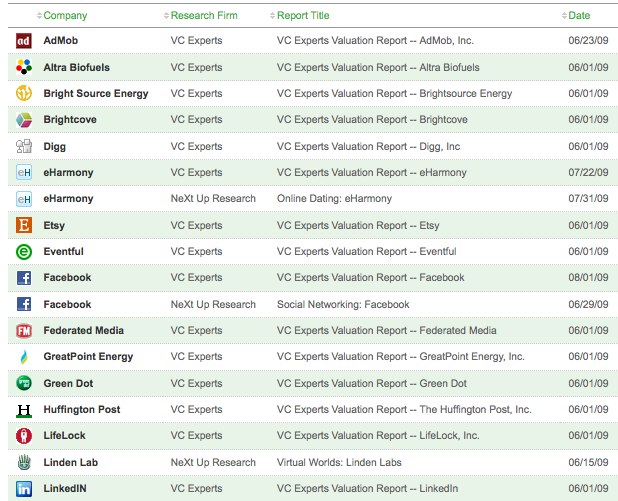Open the Etsy company link
Screen dimensions: 618x501
coord(54,225)
